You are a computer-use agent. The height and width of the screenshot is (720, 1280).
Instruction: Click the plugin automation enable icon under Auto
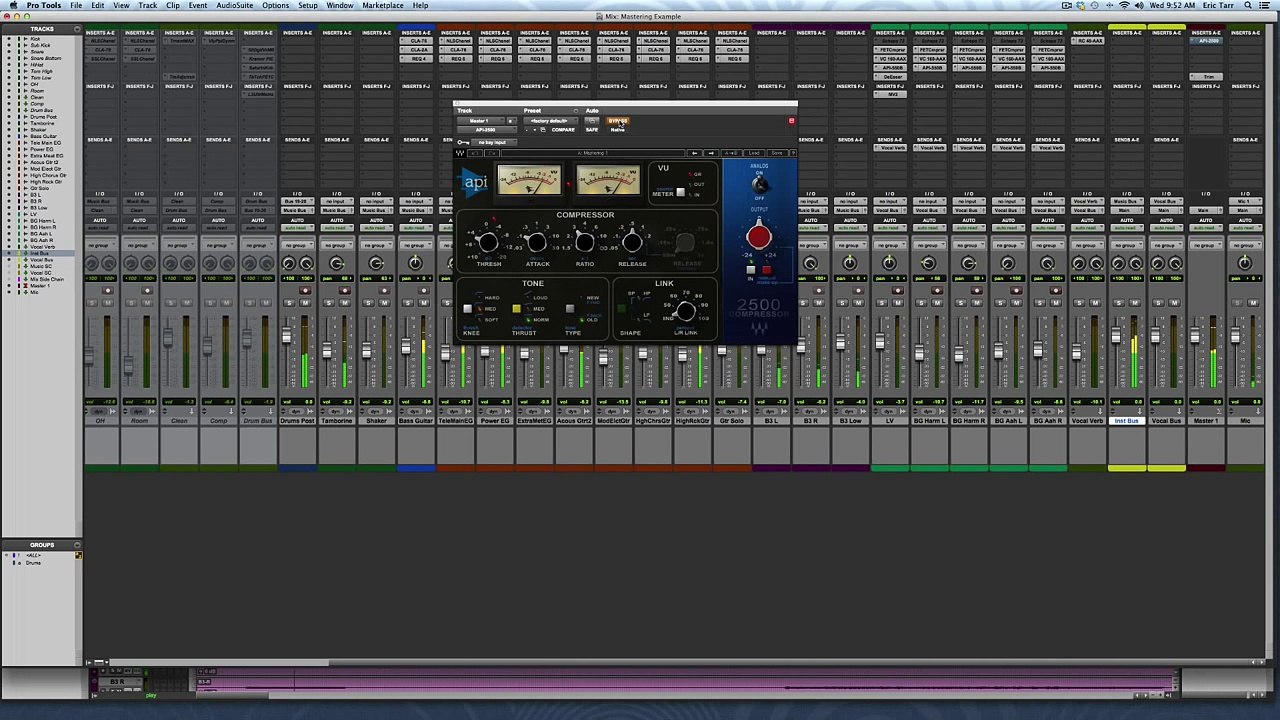pos(592,121)
